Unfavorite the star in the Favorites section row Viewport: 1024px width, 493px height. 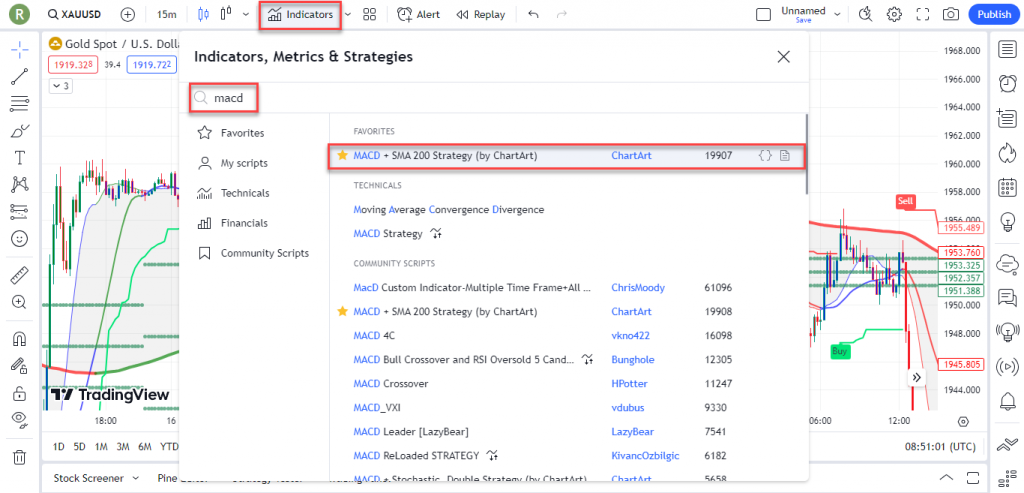click(342, 155)
